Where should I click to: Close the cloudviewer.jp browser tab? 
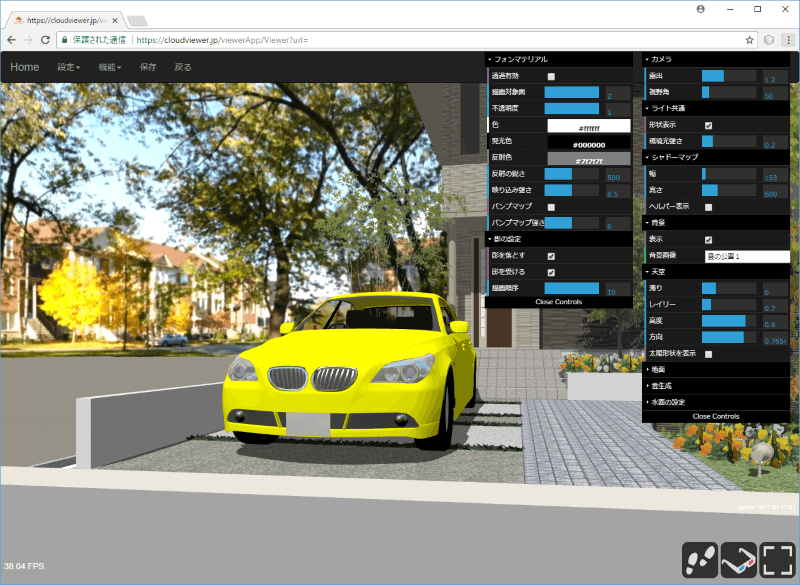115,20
